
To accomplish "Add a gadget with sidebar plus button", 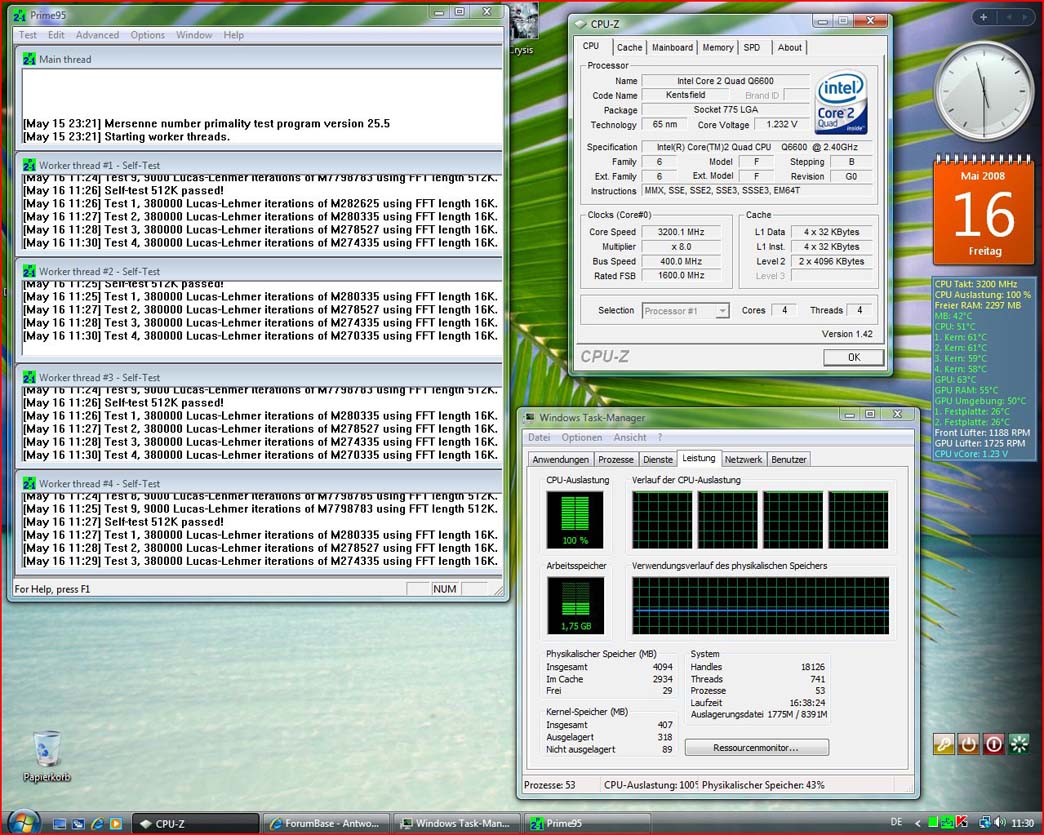I will click(984, 17).
